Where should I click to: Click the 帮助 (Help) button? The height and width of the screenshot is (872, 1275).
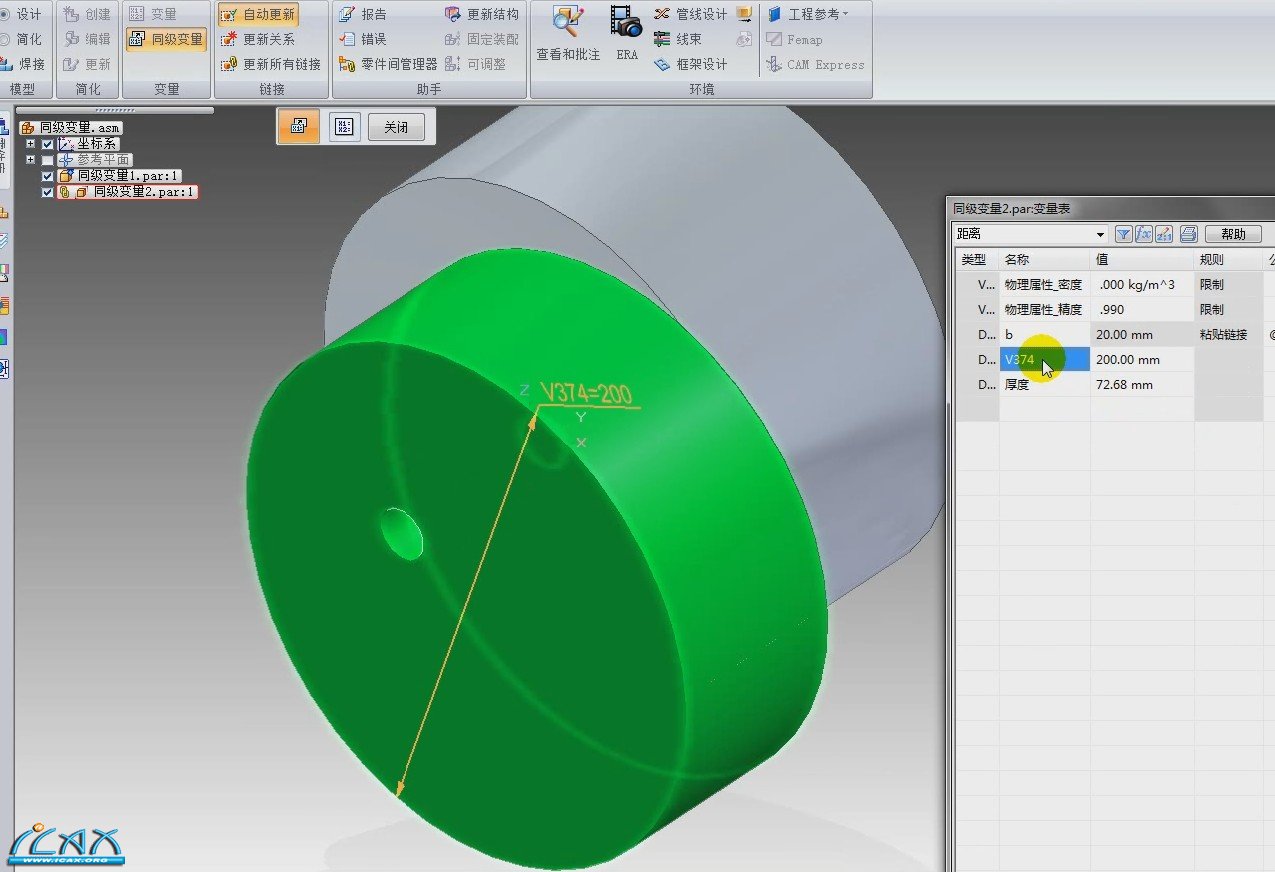(1233, 234)
